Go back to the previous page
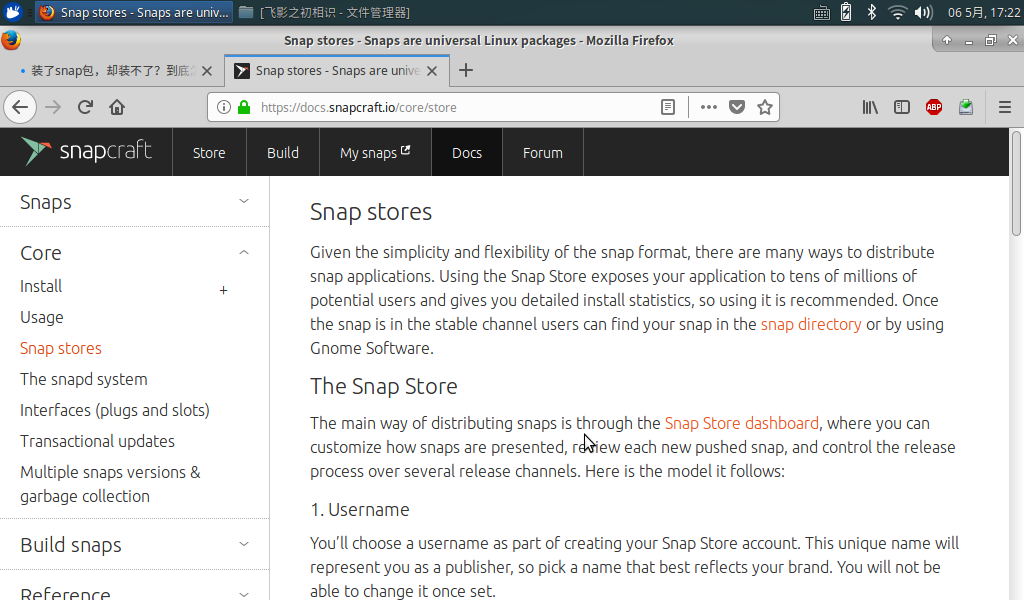The width and height of the screenshot is (1024, 600). [20, 107]
